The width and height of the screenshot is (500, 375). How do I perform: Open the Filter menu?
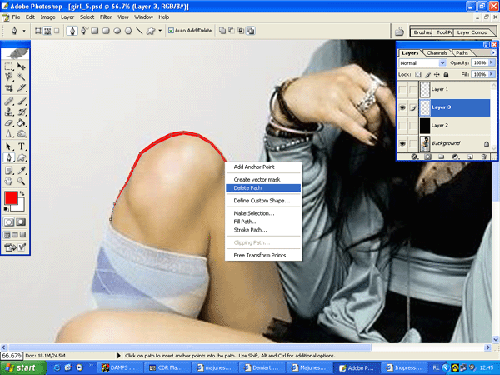(x=106, y=17)
